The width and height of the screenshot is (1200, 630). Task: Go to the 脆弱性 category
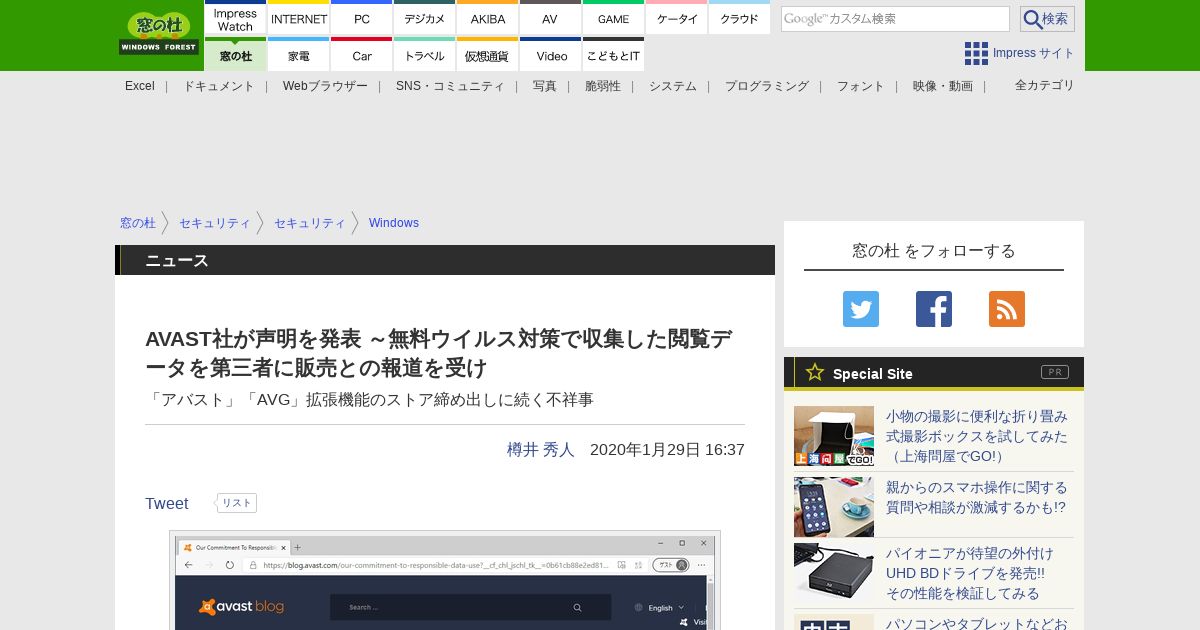pyautogui.click(x=603, y=86)
